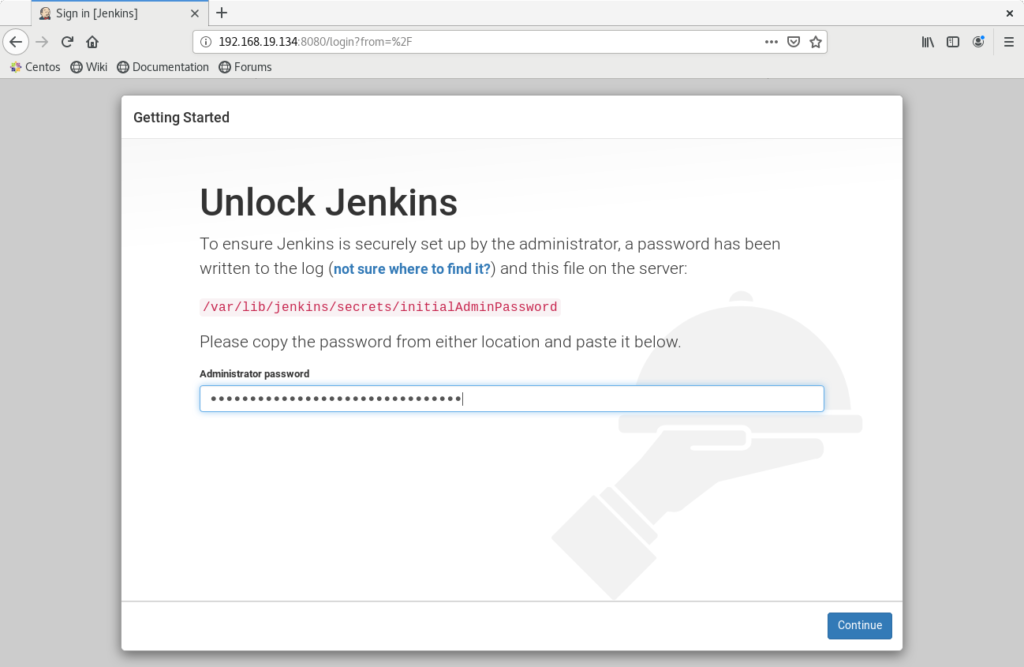
Task: Select the Sign in [Jenkins] tab
Action: (120, 13)
